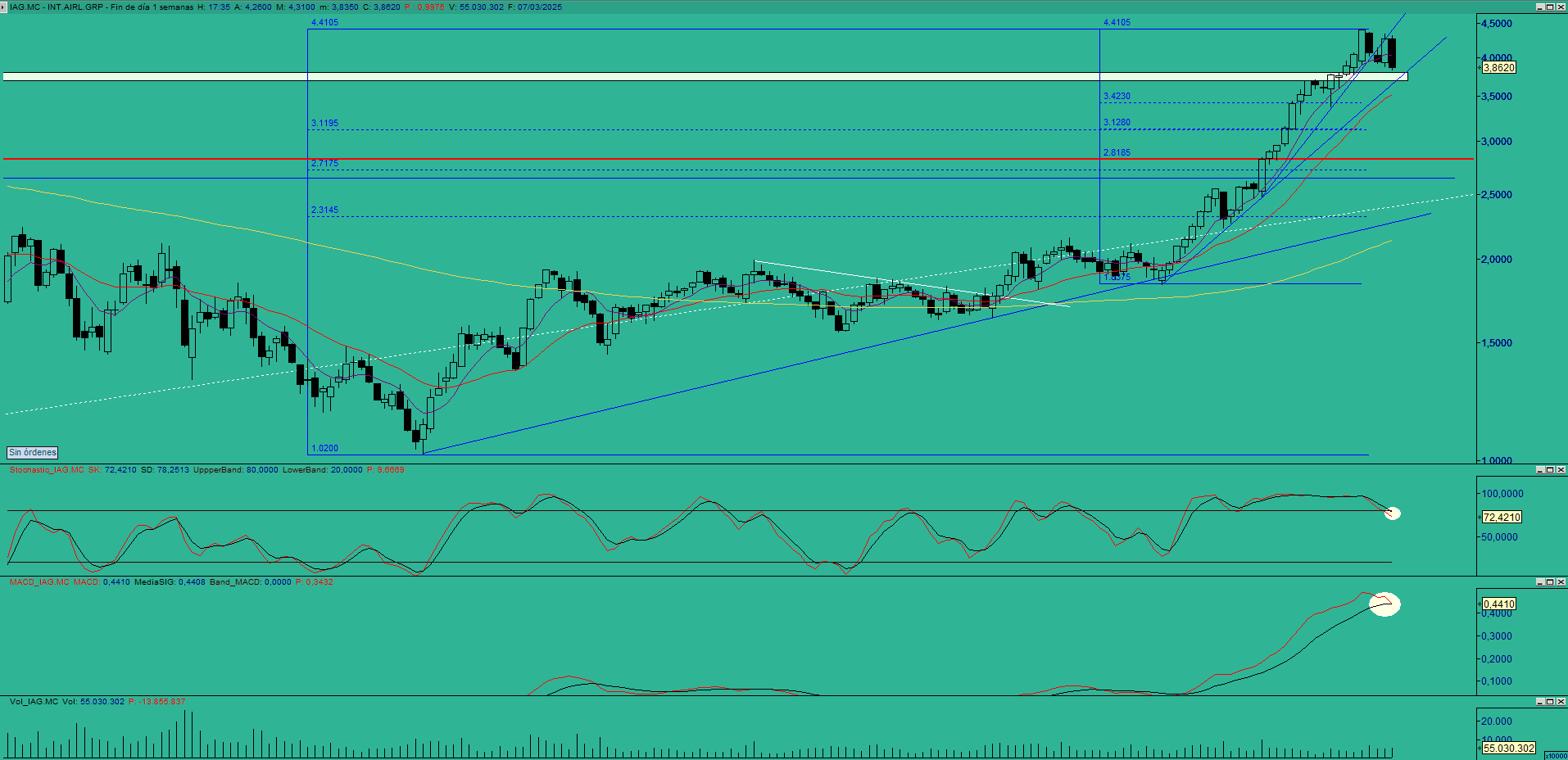
Task: Minimize the MACD indicator panel
Action: pyautogui.click(x=1539, y=582)
